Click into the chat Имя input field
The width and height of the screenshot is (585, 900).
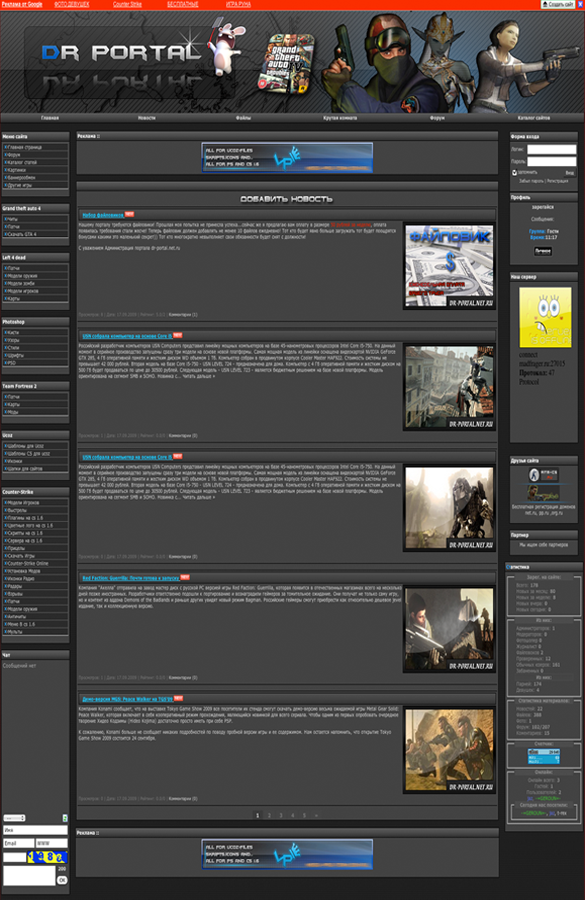click(x=35, y=830)
